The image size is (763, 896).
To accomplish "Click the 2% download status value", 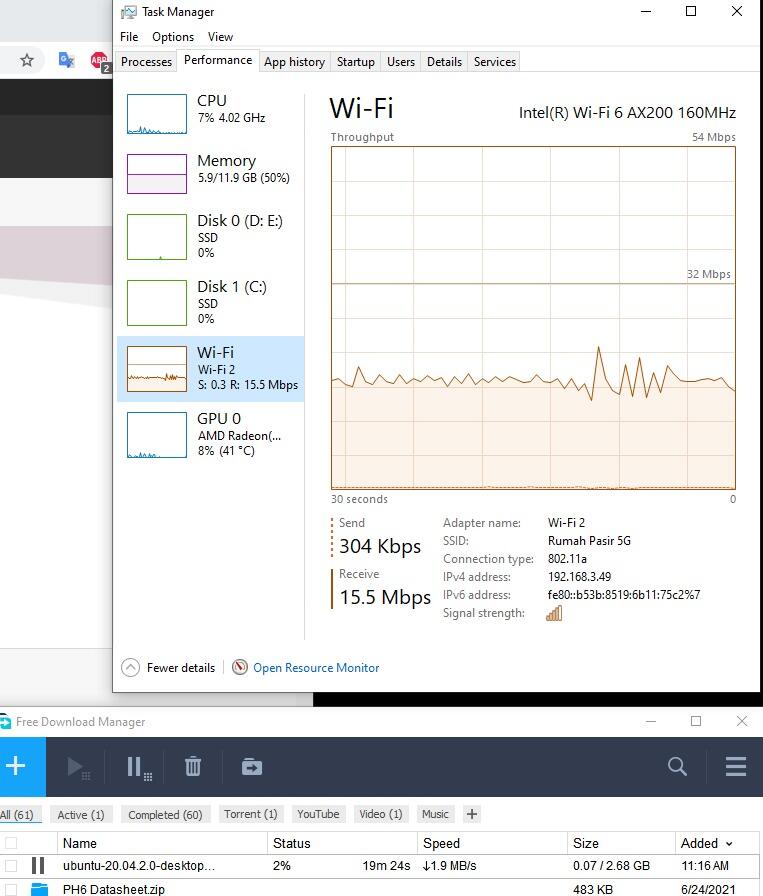I will [x=282, y=865].
